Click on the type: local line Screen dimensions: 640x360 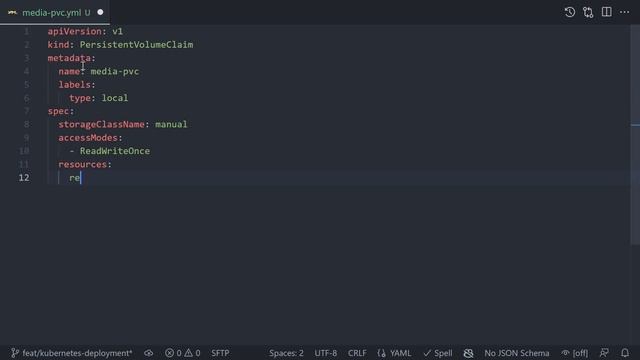click(x=98, y=98)
